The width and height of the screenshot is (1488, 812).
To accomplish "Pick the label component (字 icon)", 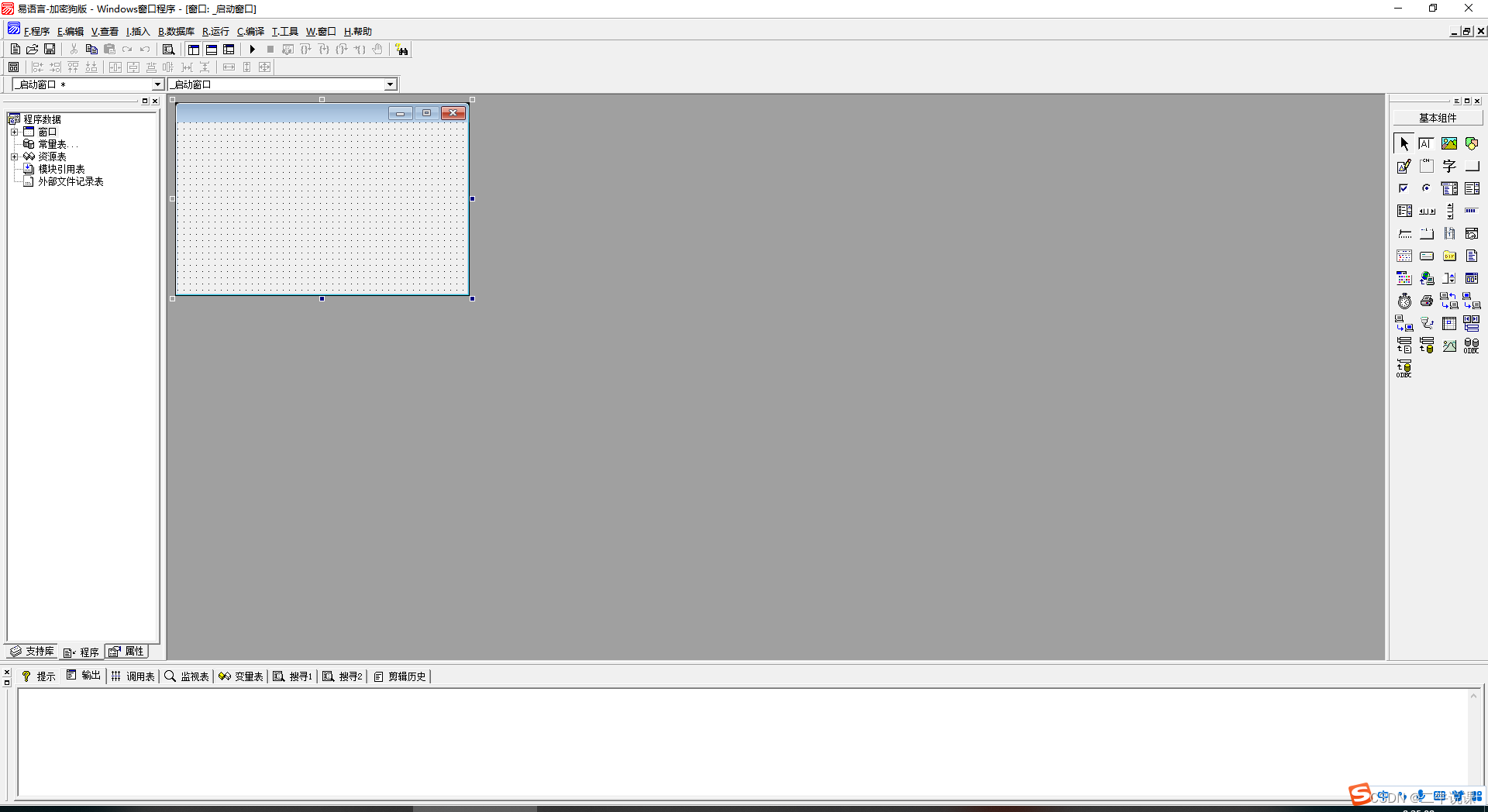I will (1449, 166).
